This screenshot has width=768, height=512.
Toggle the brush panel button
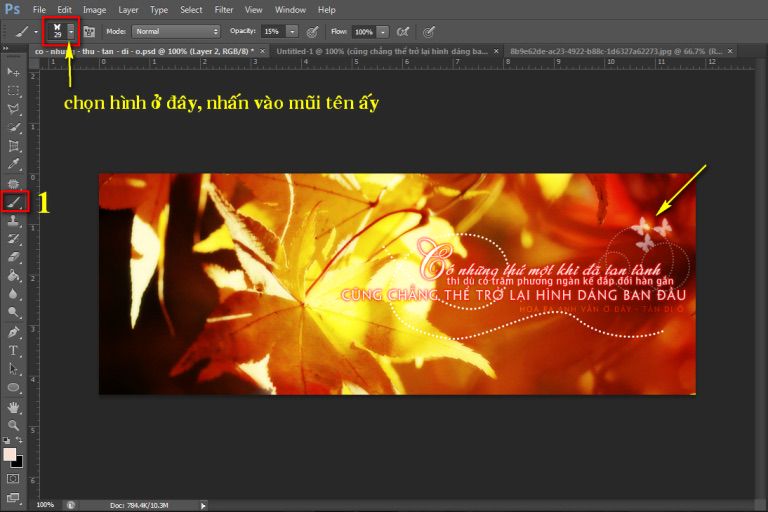90,32
